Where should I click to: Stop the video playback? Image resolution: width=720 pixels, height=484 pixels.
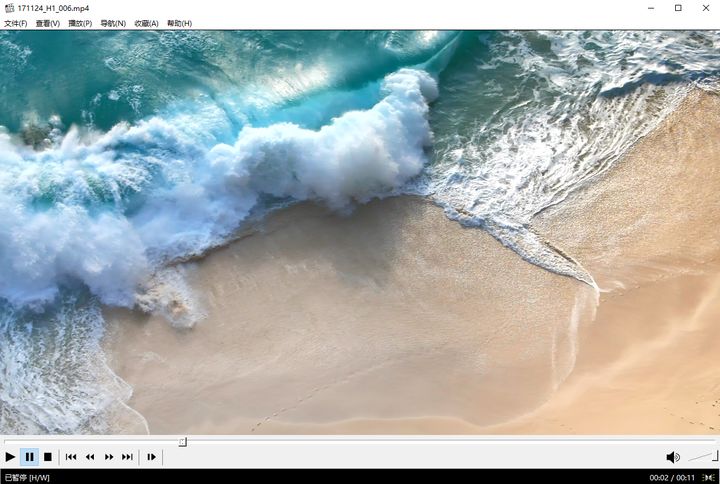click(x=47, y=457)
